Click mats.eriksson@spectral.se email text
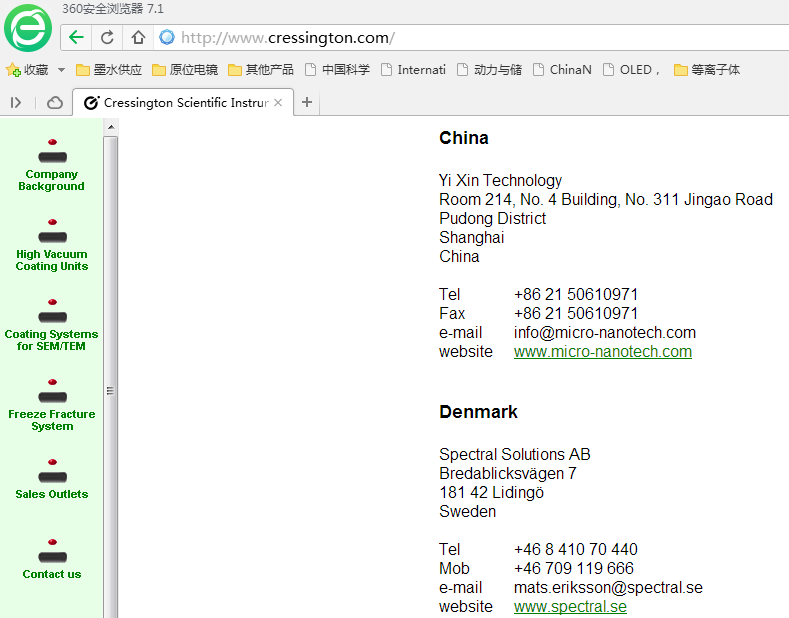The height and width of the screenshot is (618, 789). click(608, 587)
